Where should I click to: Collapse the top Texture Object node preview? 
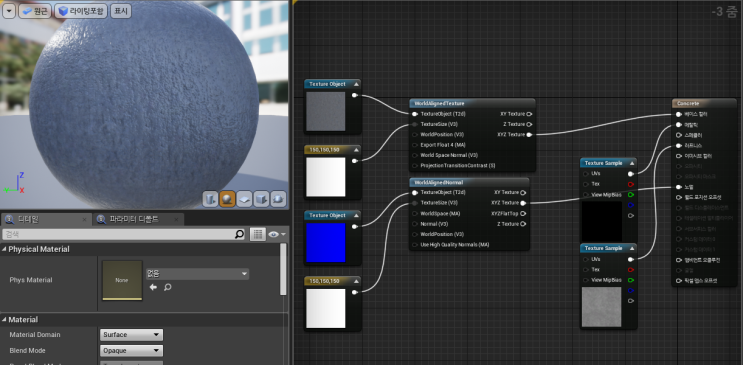(x=356, y=84)
